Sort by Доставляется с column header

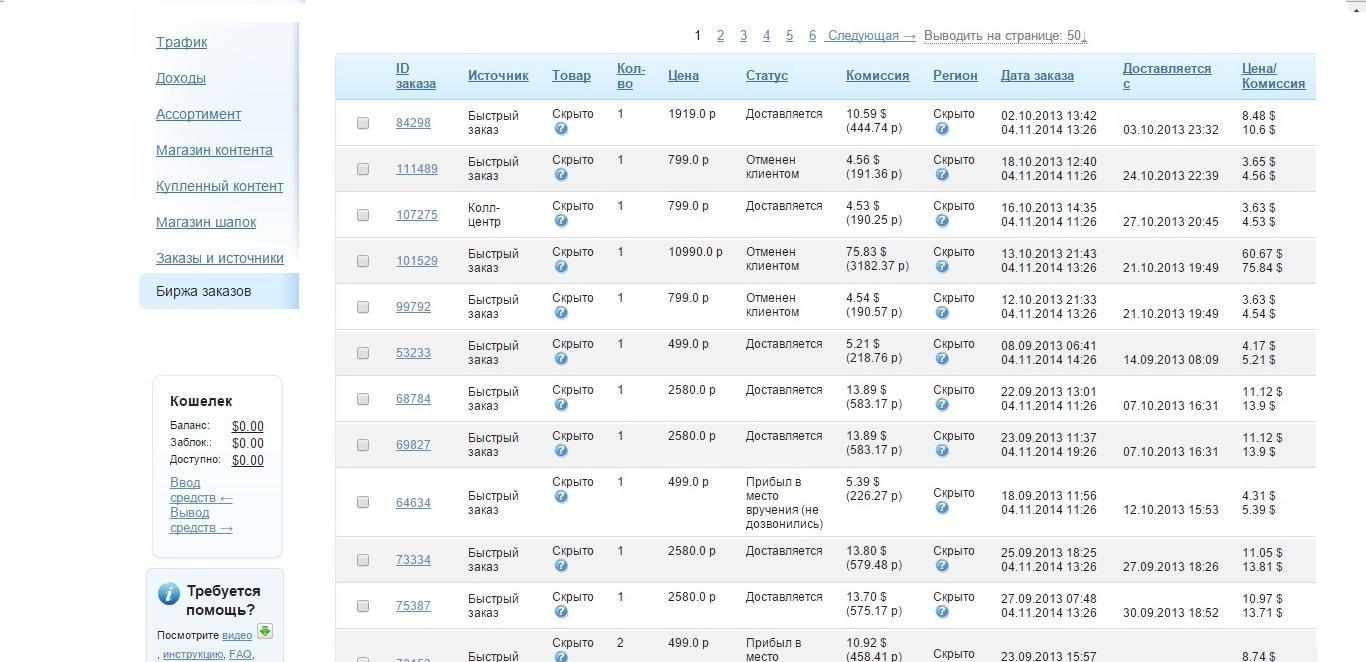(1167, 76)
